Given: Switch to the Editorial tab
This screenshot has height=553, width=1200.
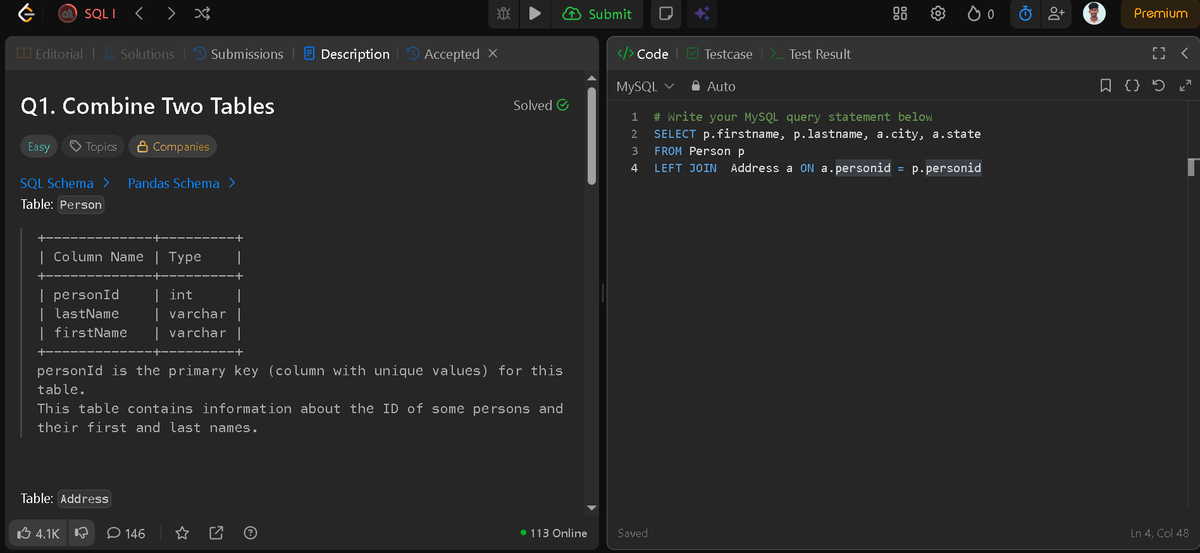Looking at the screenshot, I should 50,54.
